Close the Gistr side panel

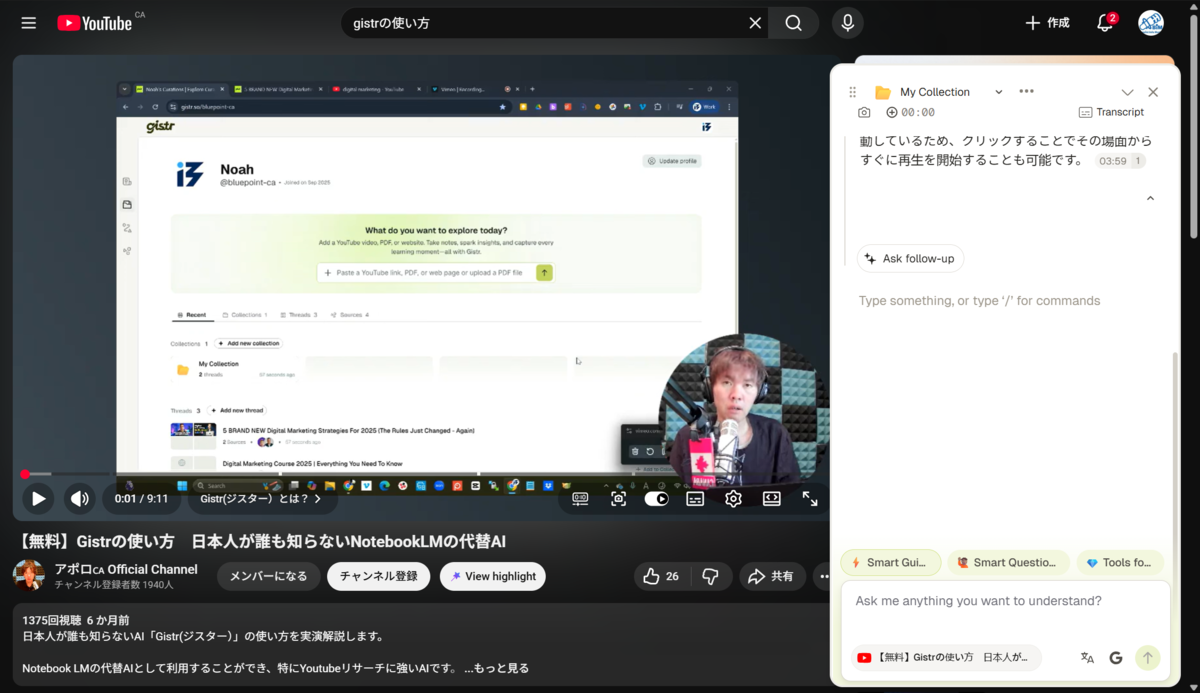click(1153, 92)
